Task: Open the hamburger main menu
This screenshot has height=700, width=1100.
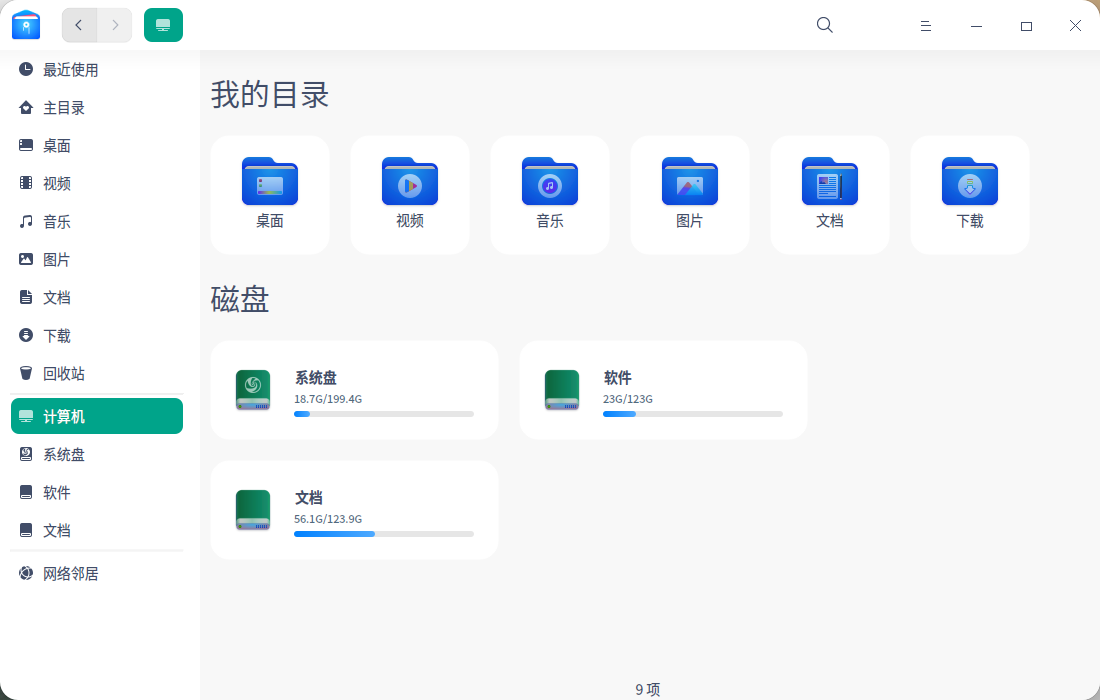Action: 925,26
